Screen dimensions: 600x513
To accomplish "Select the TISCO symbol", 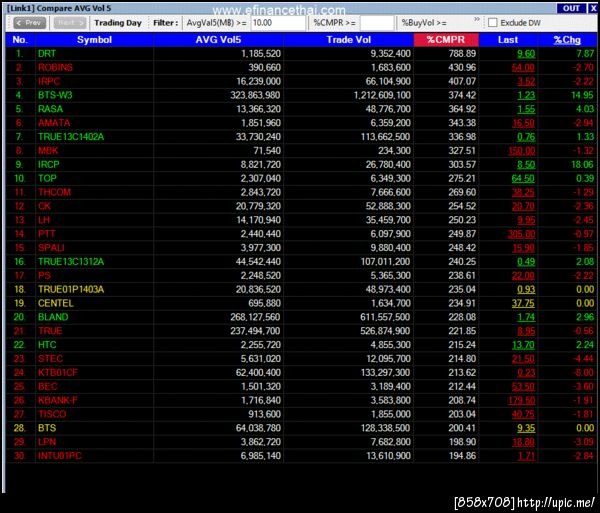I will tap(52, 414).
